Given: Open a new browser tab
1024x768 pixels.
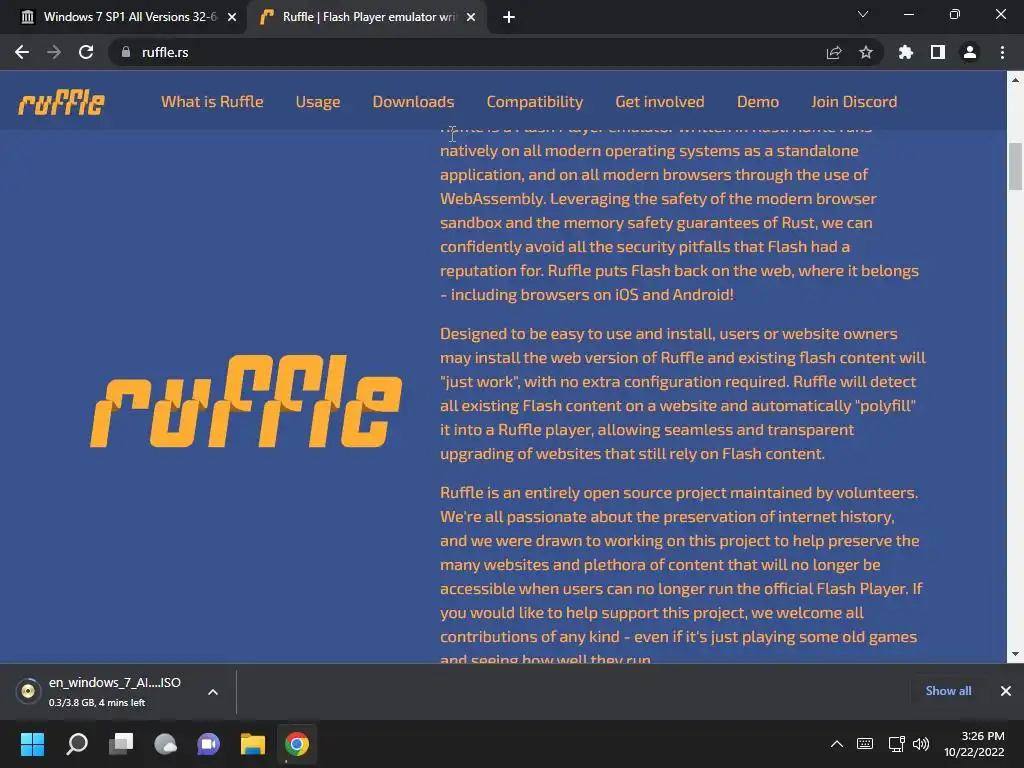Looking at the screenshot, I should [x=509, y=17].
